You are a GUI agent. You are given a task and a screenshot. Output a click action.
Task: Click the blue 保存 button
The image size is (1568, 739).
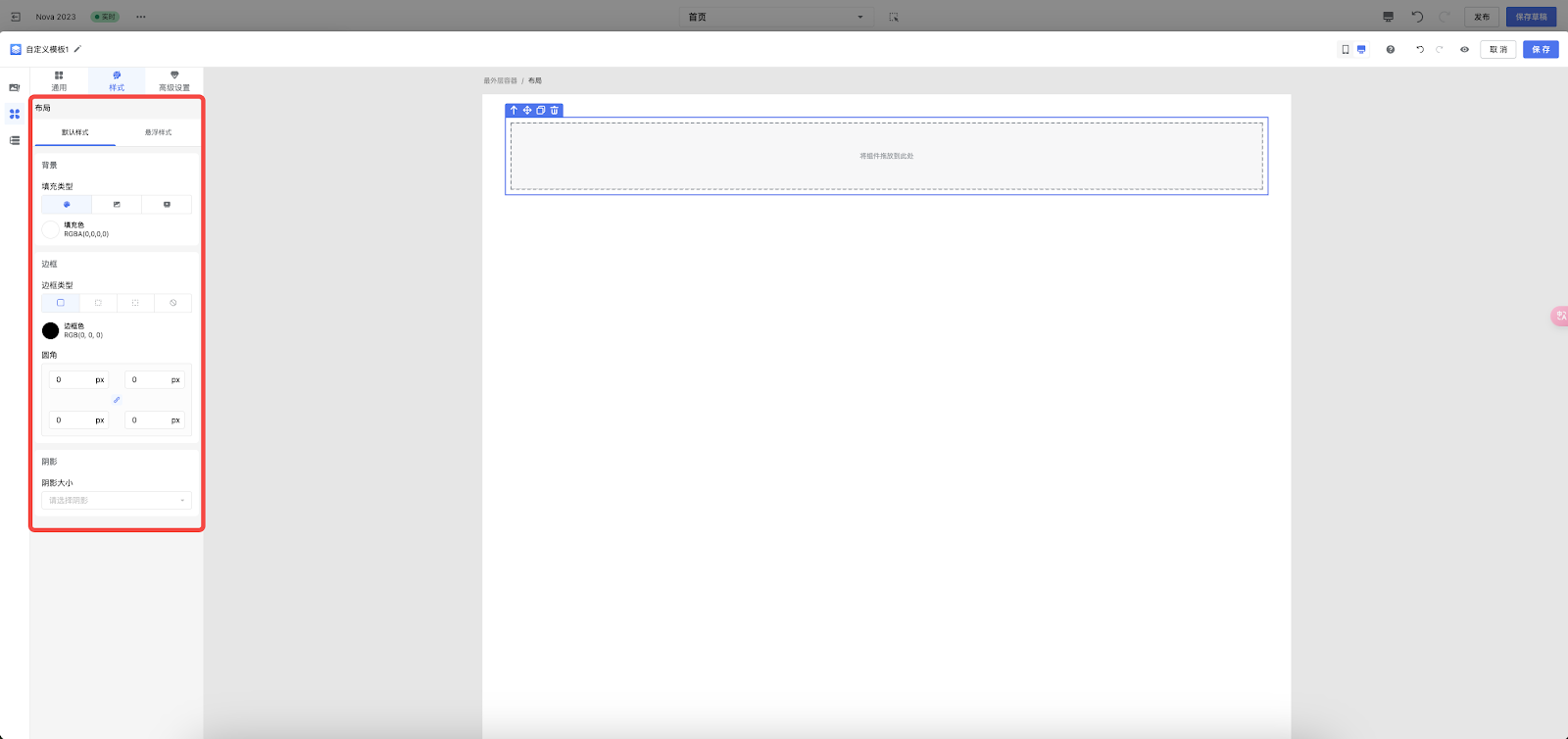point(1541,50)
